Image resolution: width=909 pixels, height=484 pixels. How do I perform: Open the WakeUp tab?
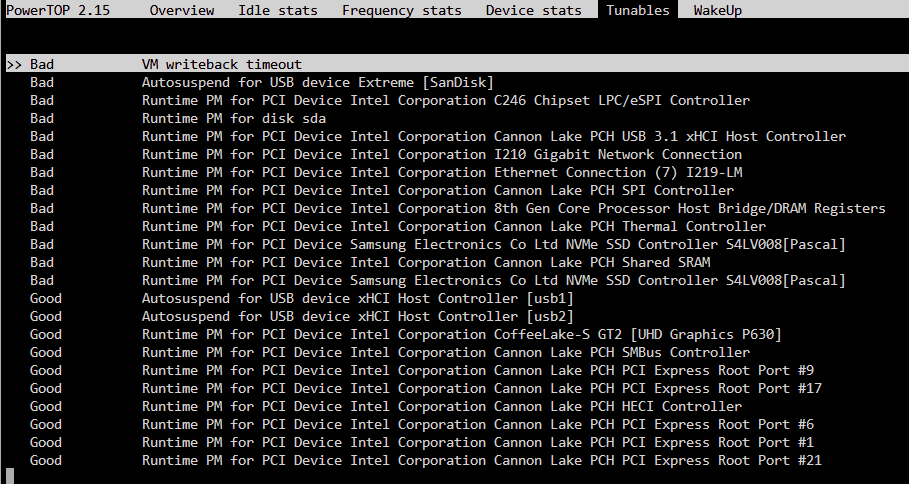click(717, 10)
